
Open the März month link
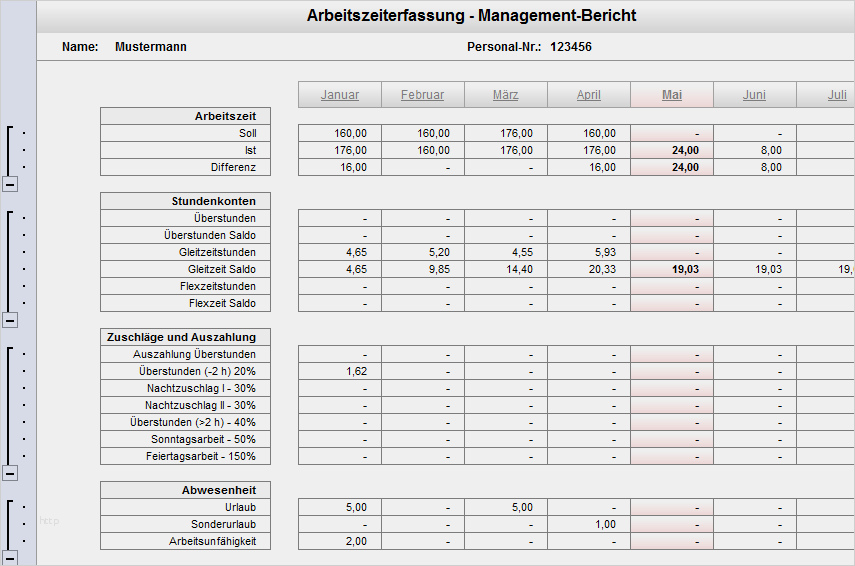(505, 95)
